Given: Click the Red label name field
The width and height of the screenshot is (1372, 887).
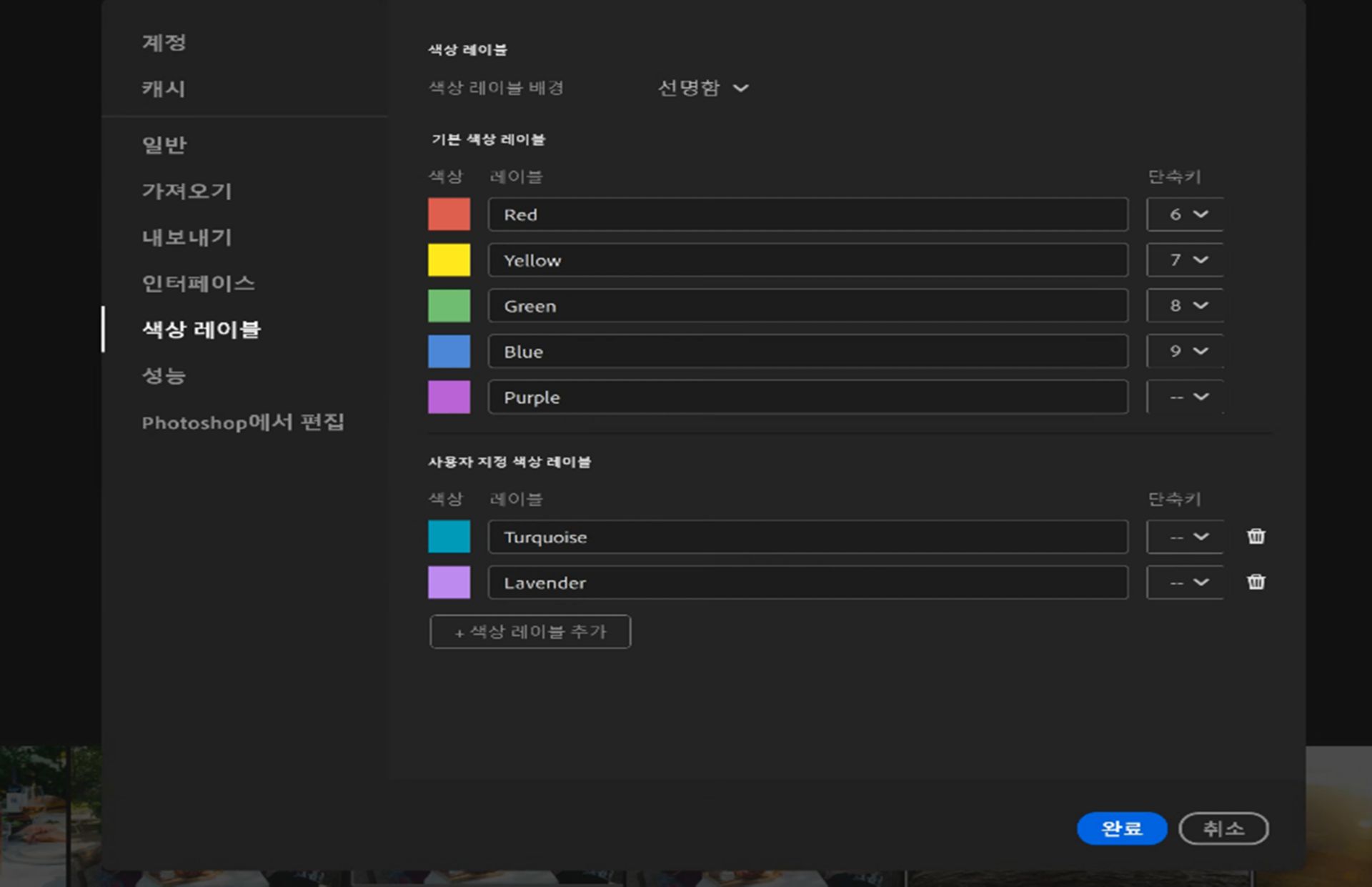Looking at the screenshot, I should (808, 214).
